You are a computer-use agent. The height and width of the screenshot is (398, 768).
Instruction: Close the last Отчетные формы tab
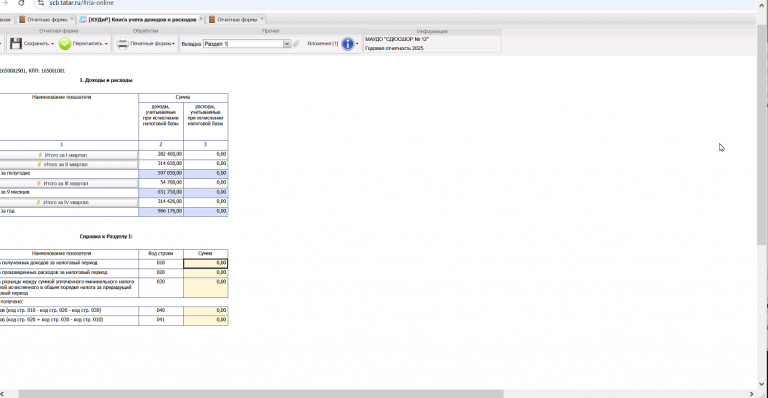262,19
